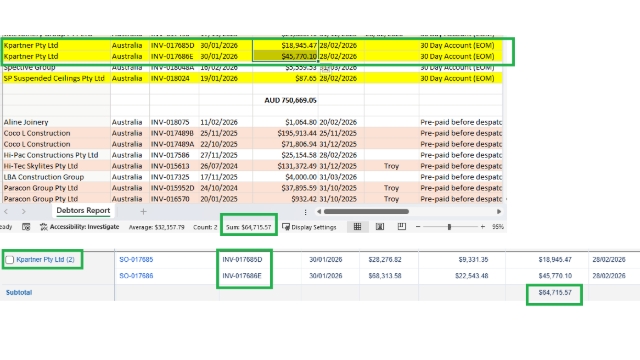Image resolution: width=640 pixels, height=360 pixels.
Task: Select cell with amount $18,945.47 in spreadsheet
Action: (x=285, y=45)
